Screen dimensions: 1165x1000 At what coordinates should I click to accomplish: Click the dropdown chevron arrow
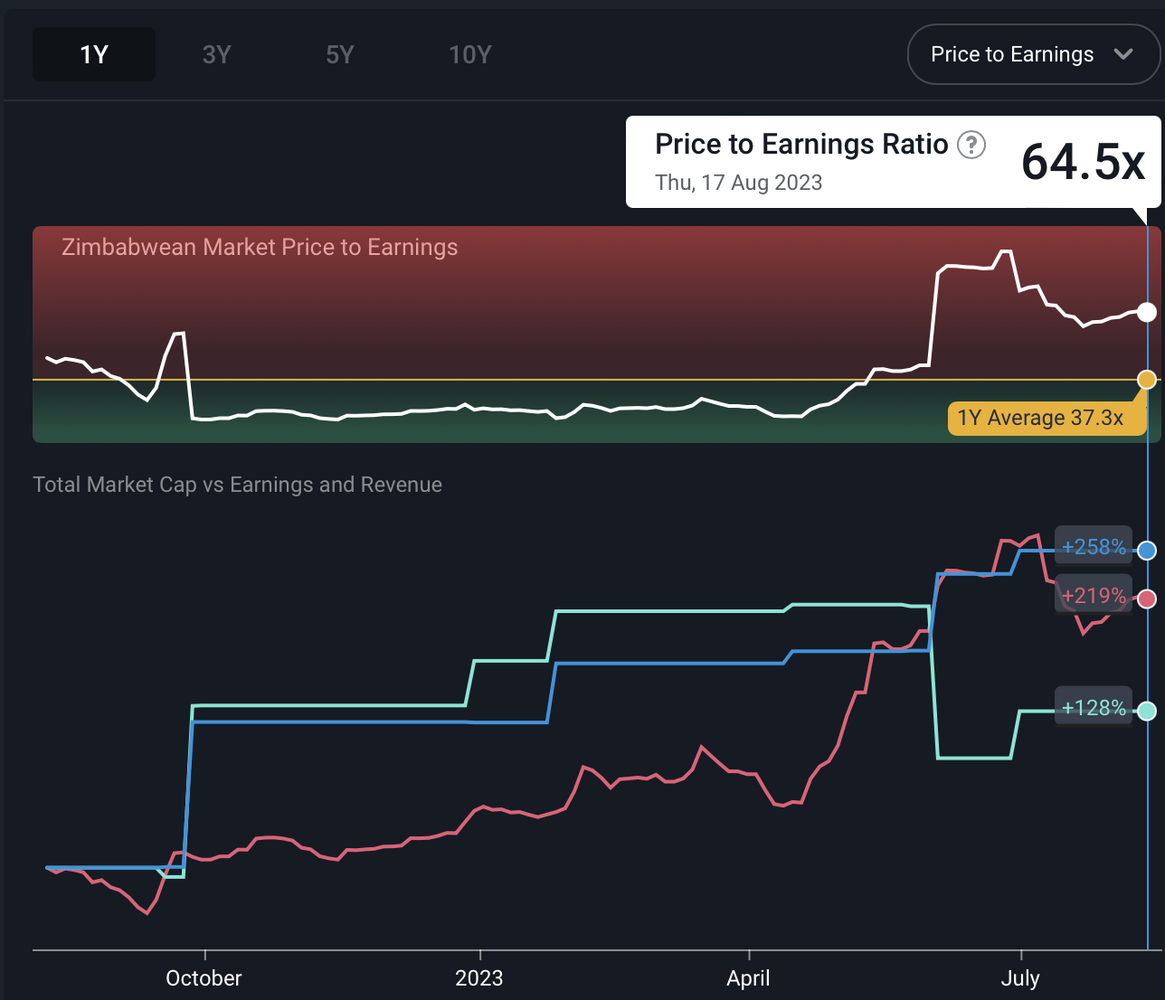(x=1123, y=54)
